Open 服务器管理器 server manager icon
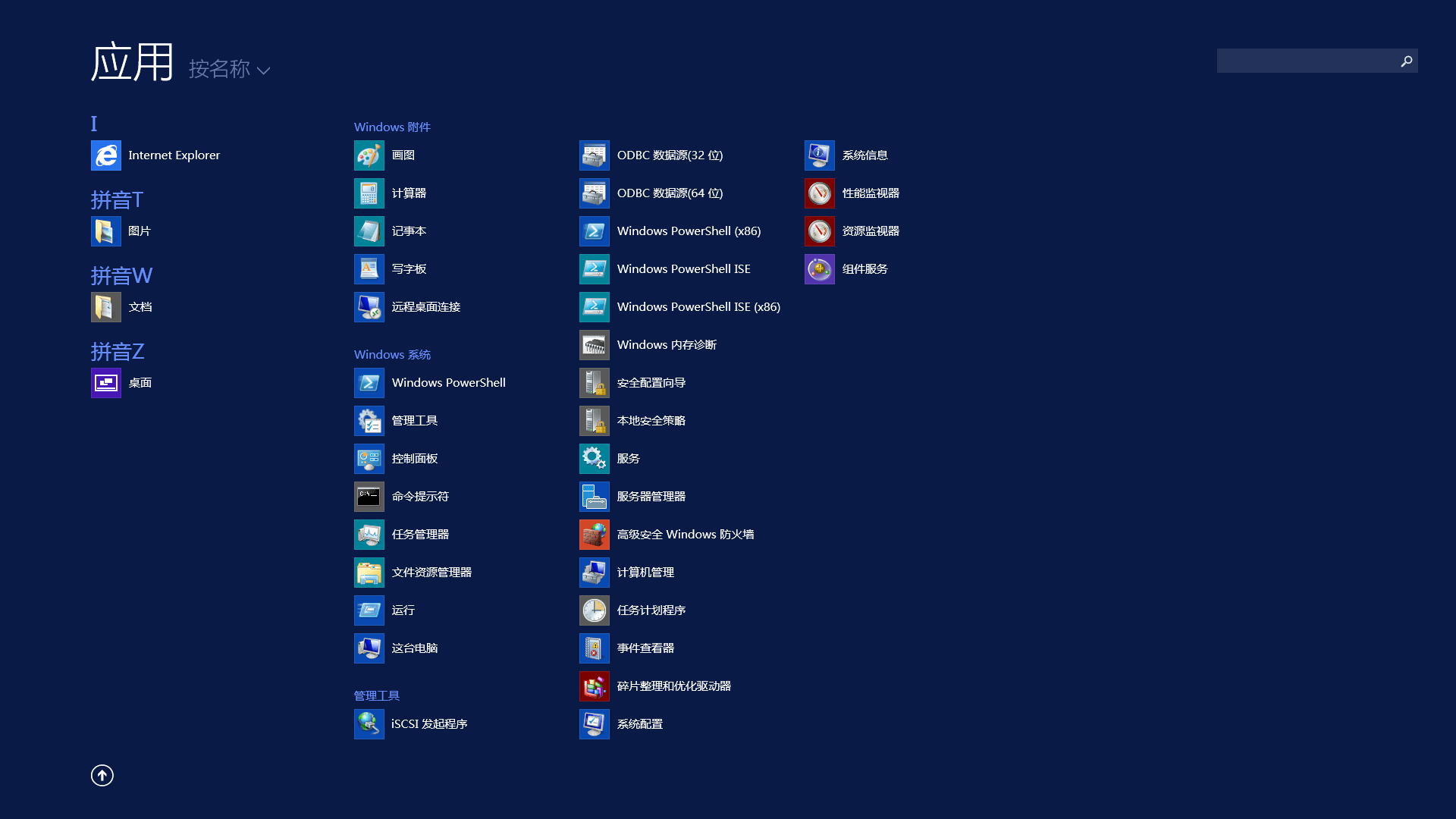The width and height of the screenshot is (1456, 819). [595, 497]
